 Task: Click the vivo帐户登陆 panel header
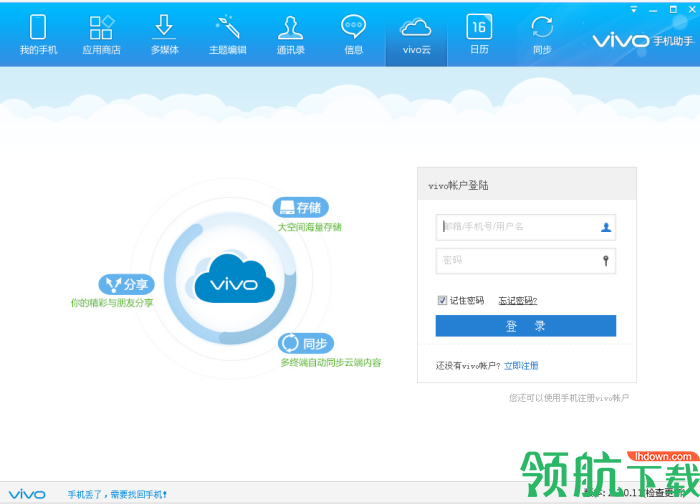[527, 184]
